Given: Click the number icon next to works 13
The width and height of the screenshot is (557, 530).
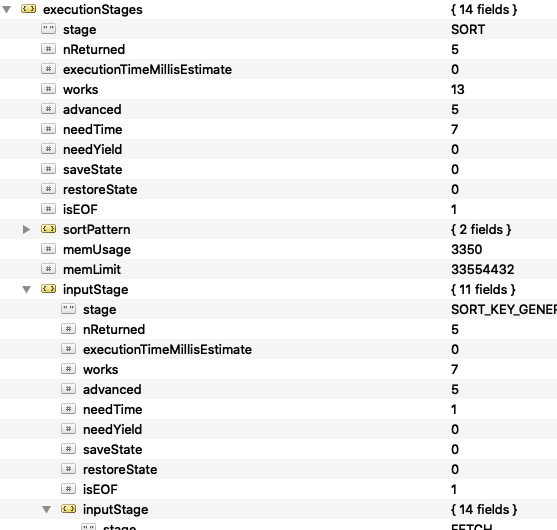Looking at the screenshot, I should pos(49,89).
